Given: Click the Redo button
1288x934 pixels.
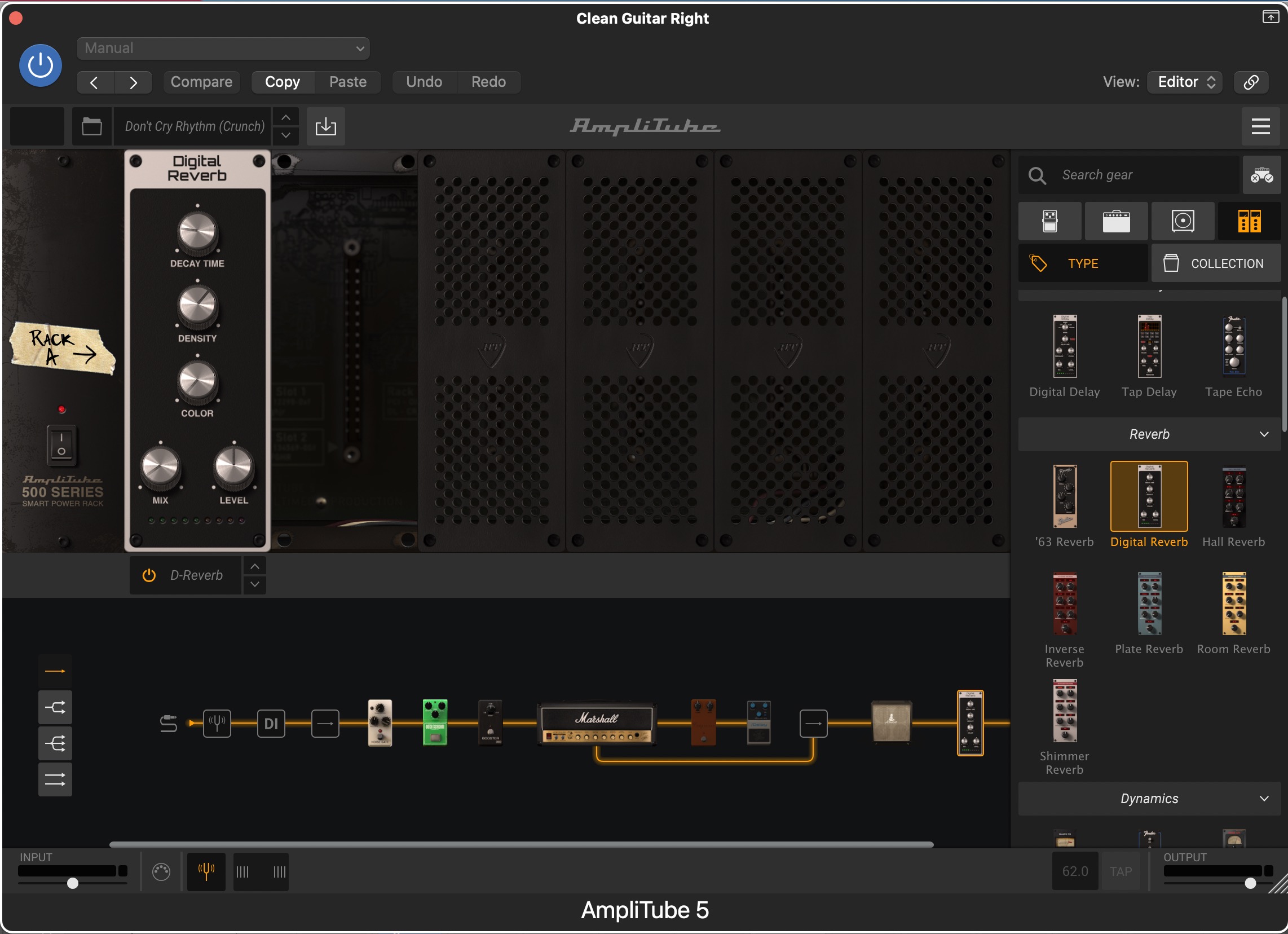Looking at the screenshot, I should [488, 82].
